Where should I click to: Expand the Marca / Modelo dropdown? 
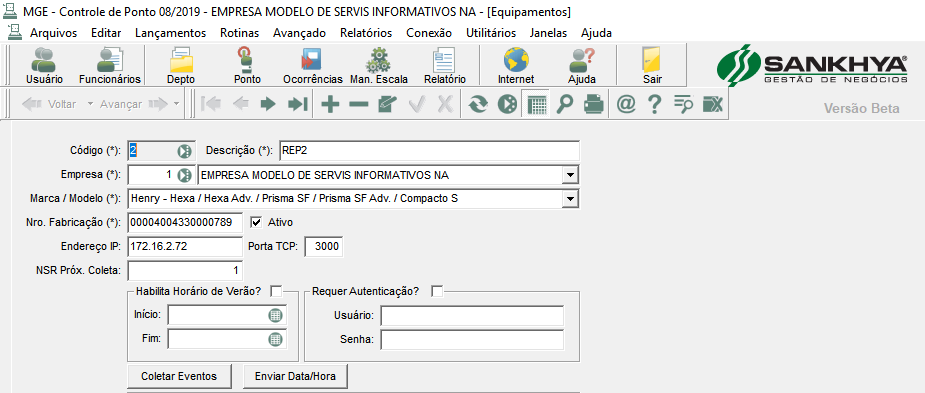coord(570,198)
